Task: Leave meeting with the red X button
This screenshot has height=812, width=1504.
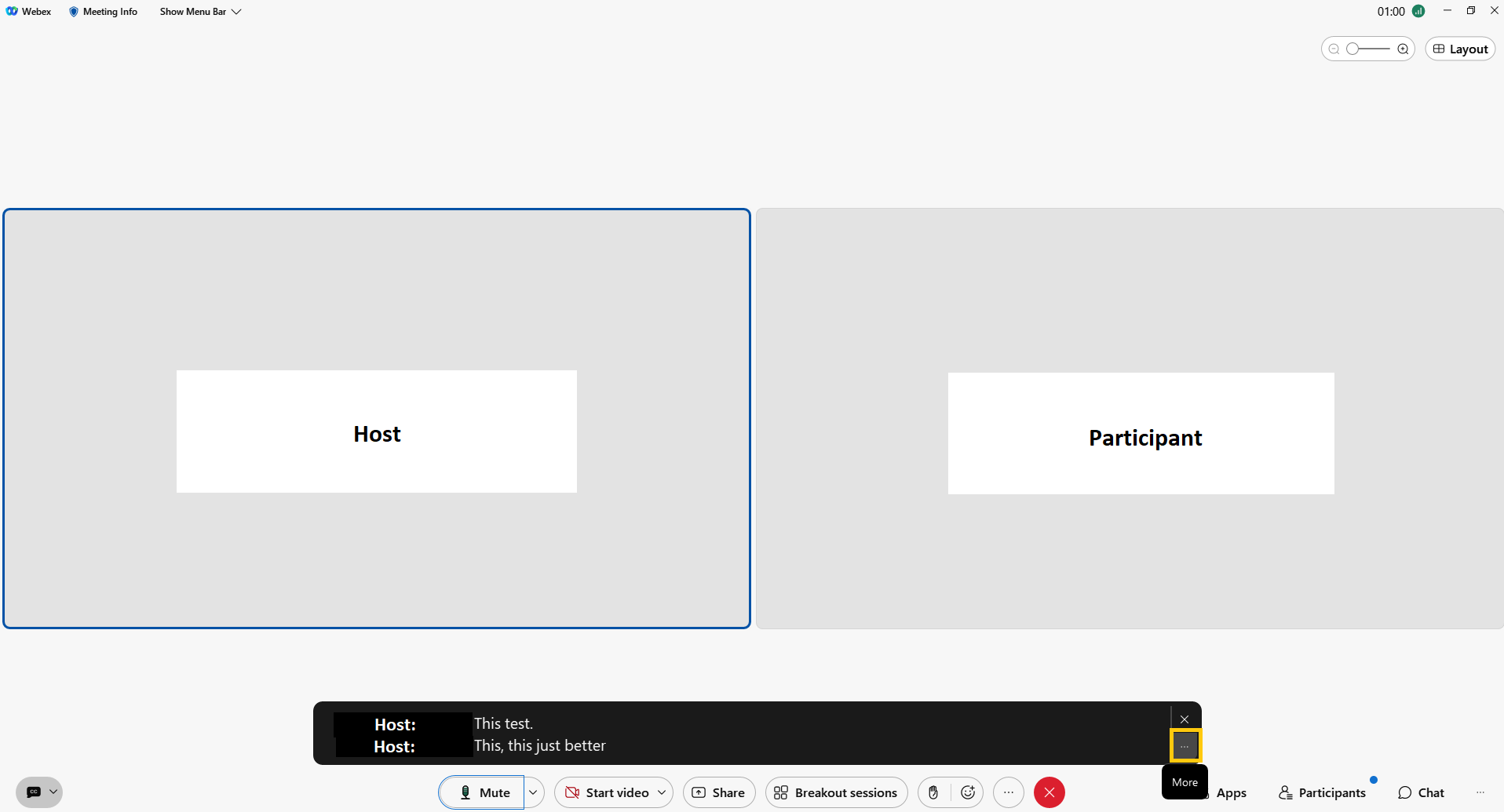Action: tap(1050, 792)
